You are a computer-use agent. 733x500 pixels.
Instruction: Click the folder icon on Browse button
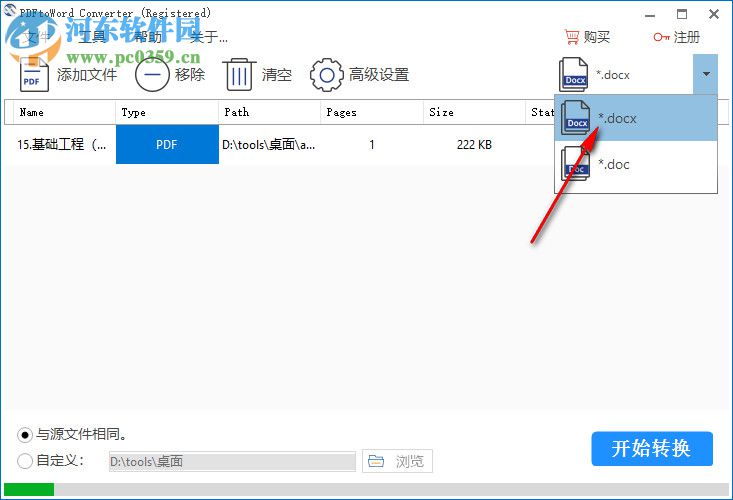[x=376, y=461]
